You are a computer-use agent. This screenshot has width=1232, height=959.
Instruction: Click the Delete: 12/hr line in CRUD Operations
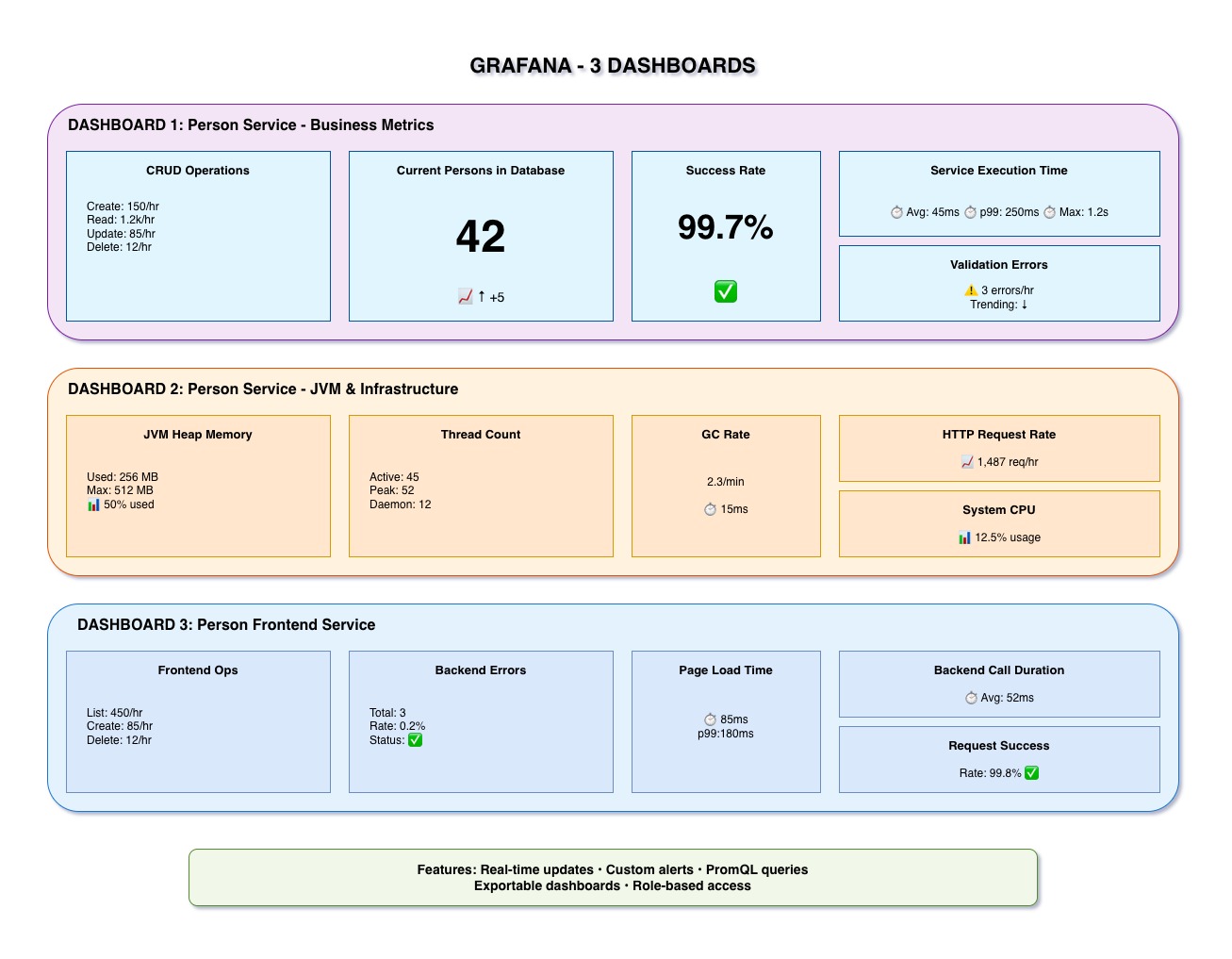pos(119,247)
